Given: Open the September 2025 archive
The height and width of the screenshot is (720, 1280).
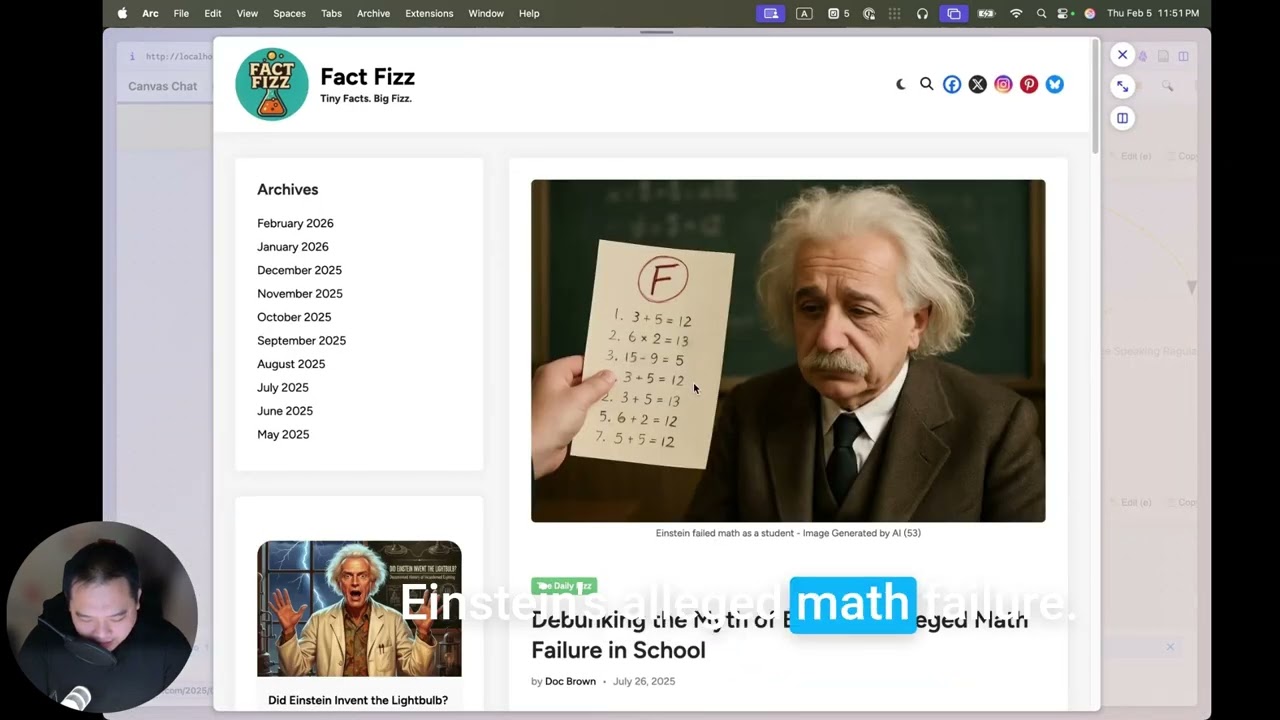Looking at the screenshot, I should (301, 341).
